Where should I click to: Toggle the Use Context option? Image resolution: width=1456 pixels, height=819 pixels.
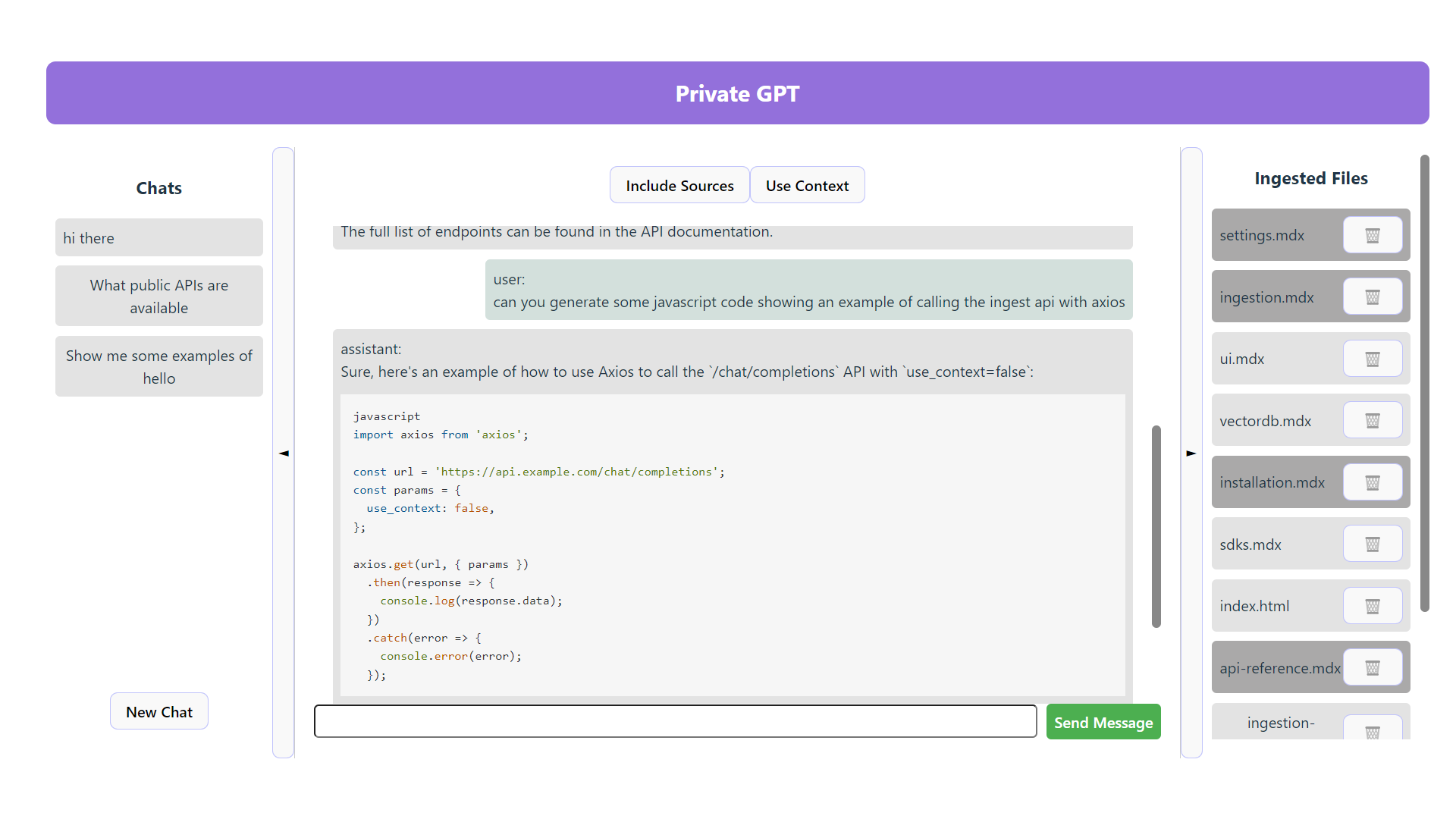point(807,186)
